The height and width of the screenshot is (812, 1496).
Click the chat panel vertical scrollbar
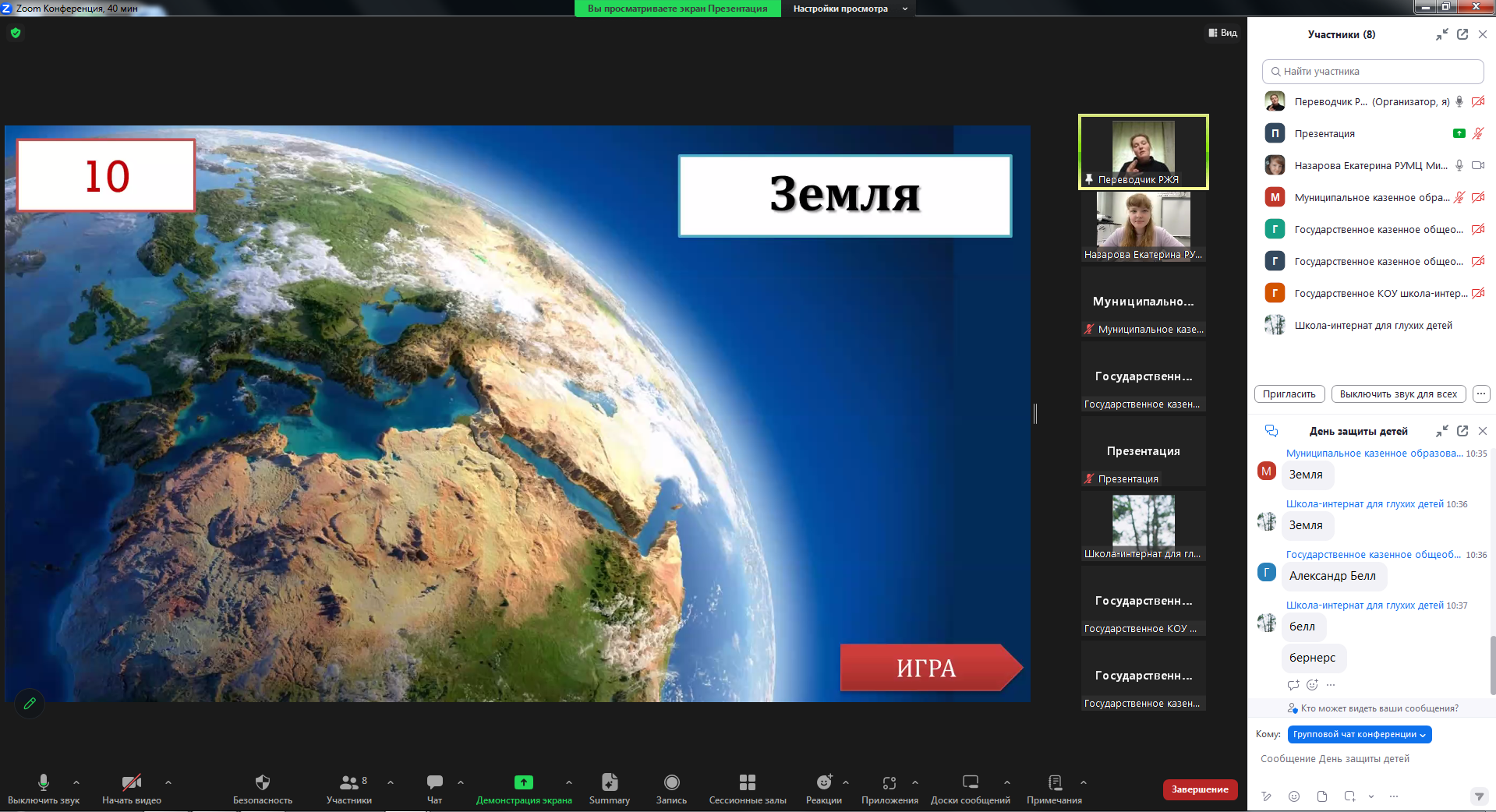pyautogui.click(x=1492, y=662)
